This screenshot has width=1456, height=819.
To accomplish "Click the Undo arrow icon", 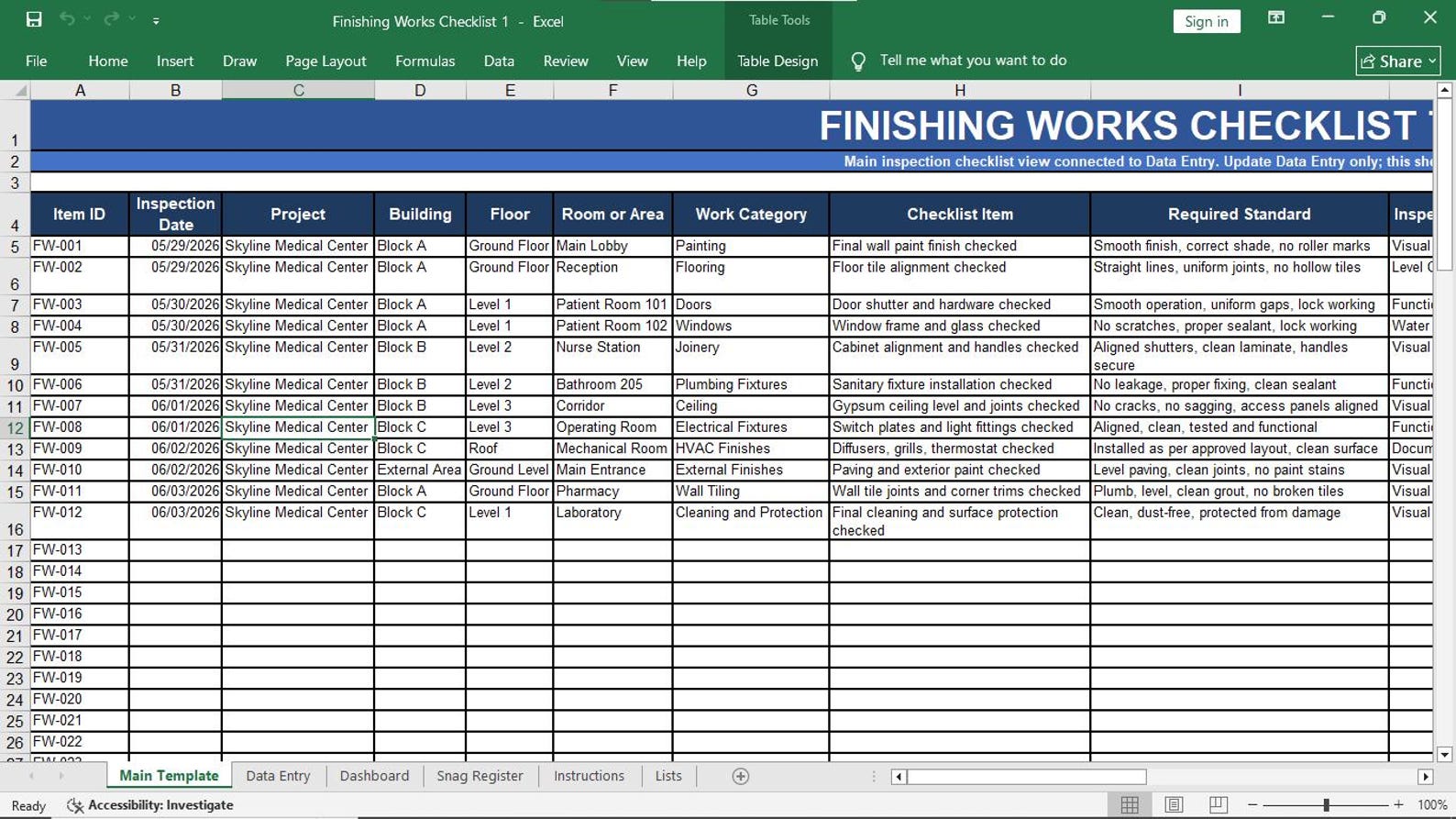I will pyautogui.click(x=67, y=19).
